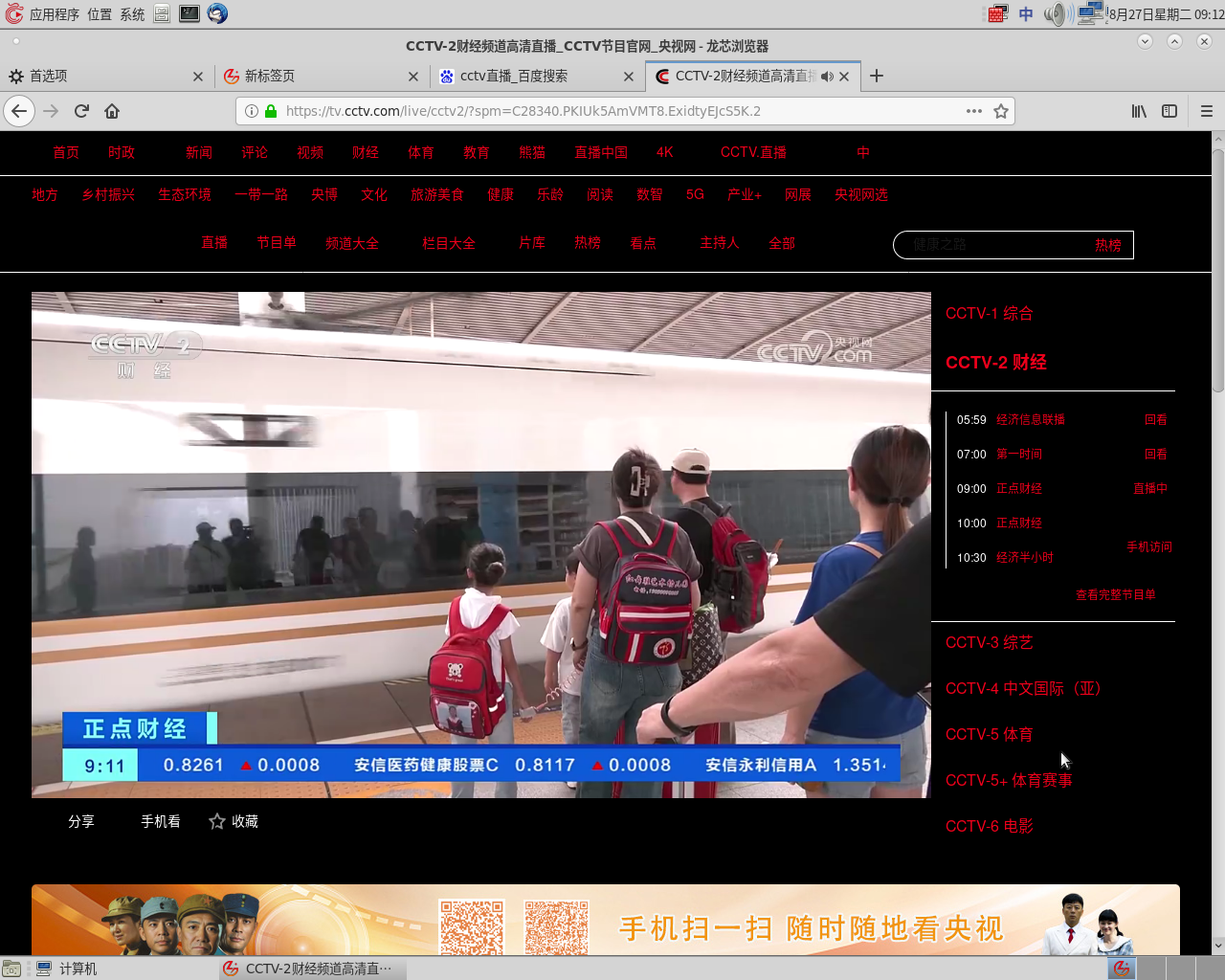Open 查看完整节目单 link
Image resolution: width=1225 pixels, height=980 pixels.
[1116, 595]
